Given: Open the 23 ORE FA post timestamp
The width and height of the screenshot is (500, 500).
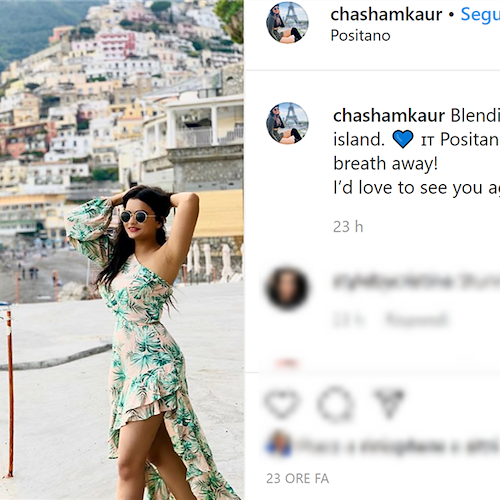Looking at the screenshot, I should [x=298, y=478].
